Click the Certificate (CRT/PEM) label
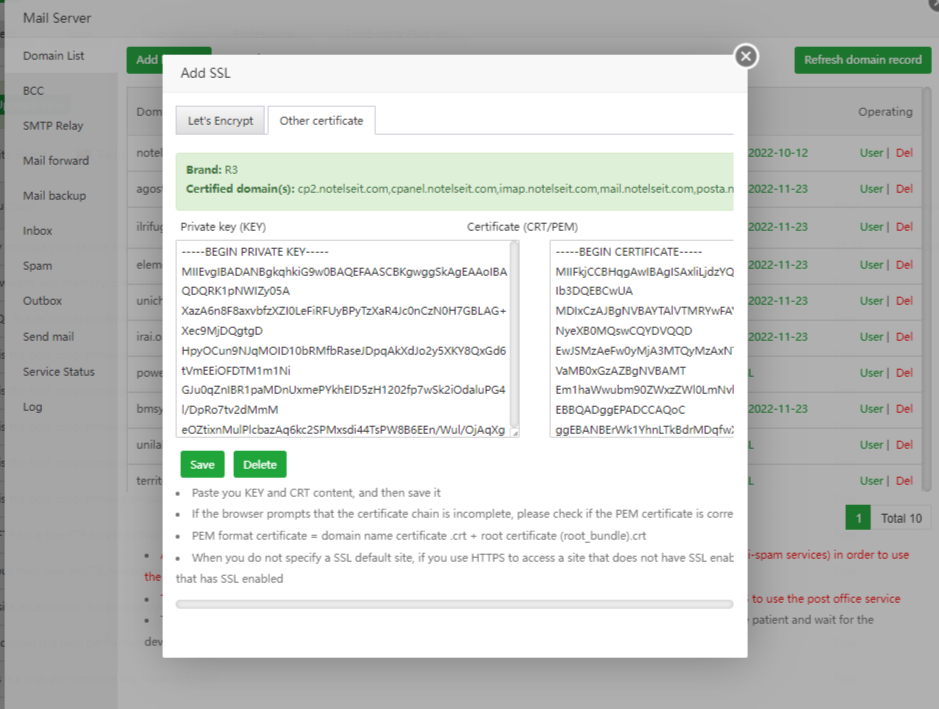Viewport: 939px width, 709px height. 522,227
